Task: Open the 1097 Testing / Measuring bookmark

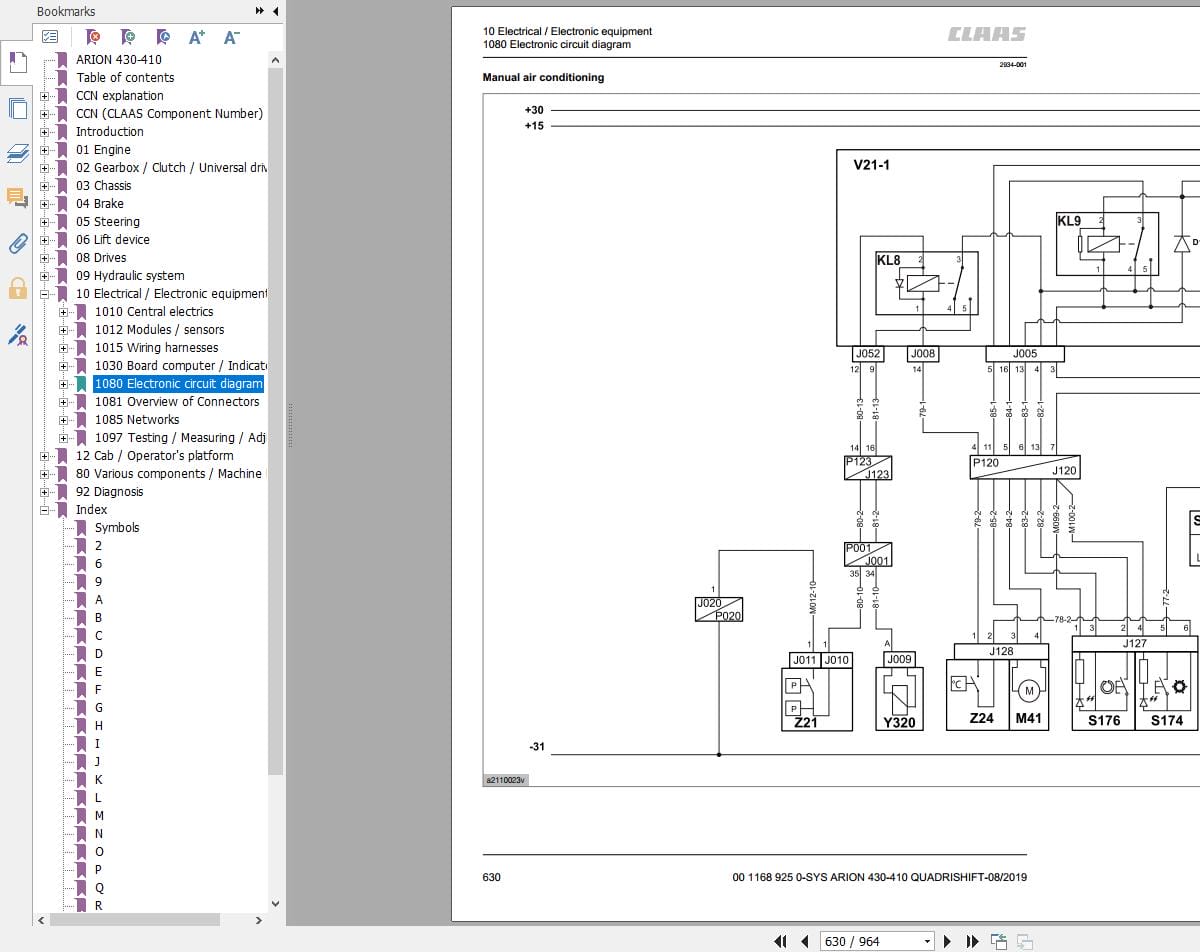Action: [x=180, y=438]
